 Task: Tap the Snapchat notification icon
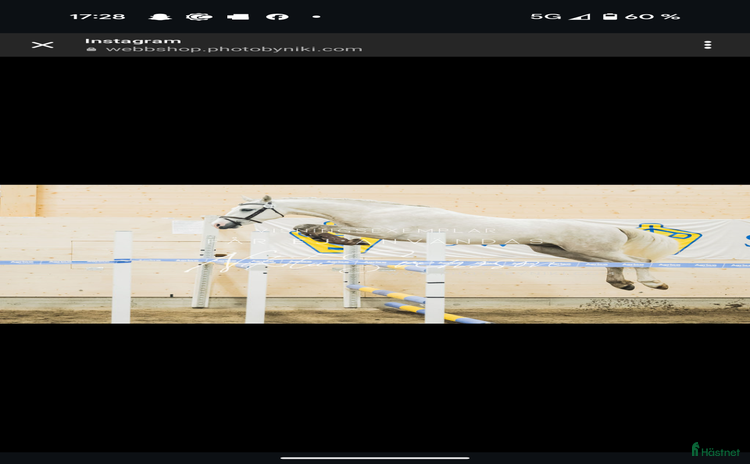[x=160, y=17]
